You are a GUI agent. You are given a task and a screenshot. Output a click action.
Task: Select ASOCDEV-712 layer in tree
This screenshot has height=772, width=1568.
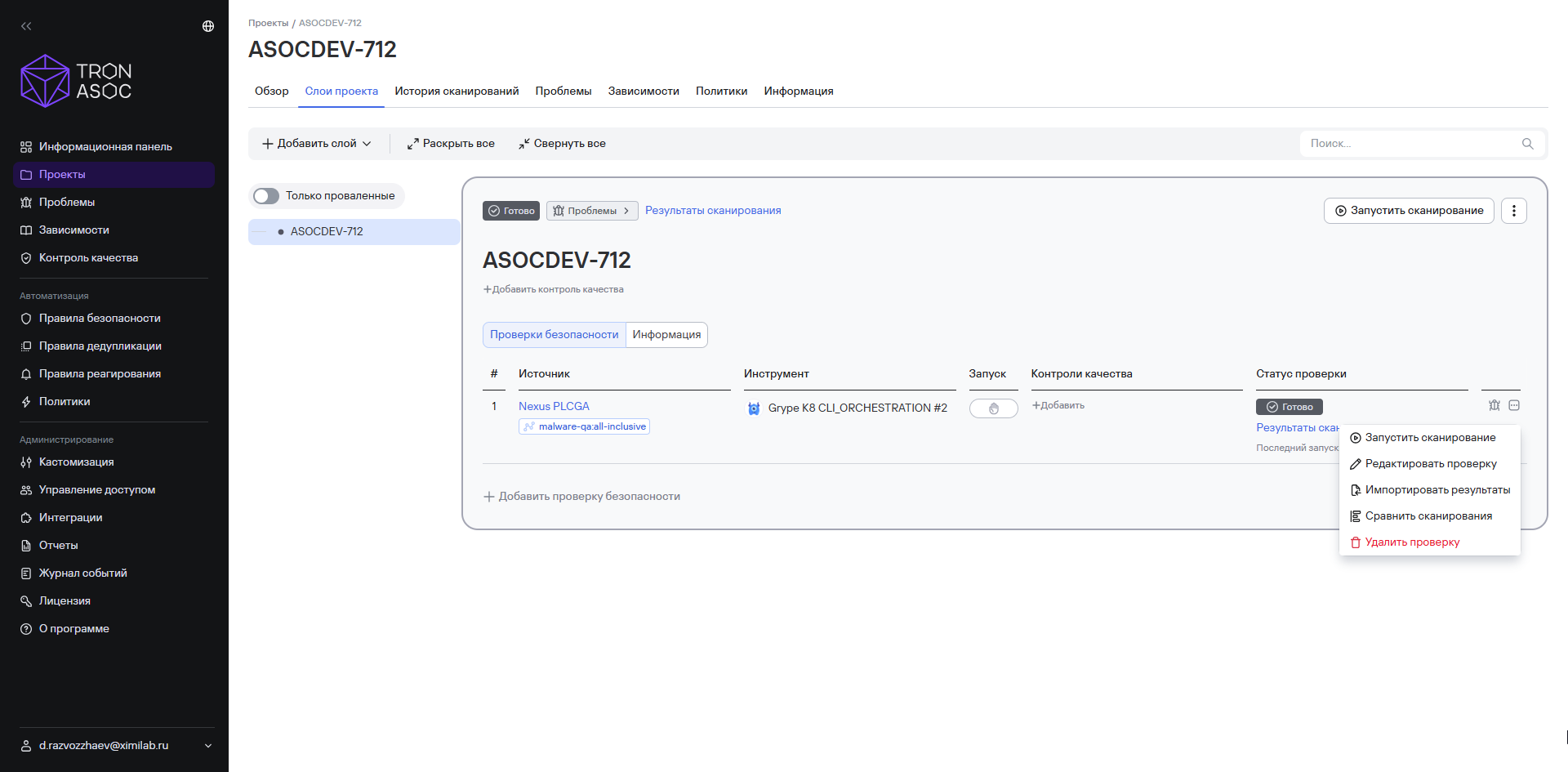tap(354, 231)
